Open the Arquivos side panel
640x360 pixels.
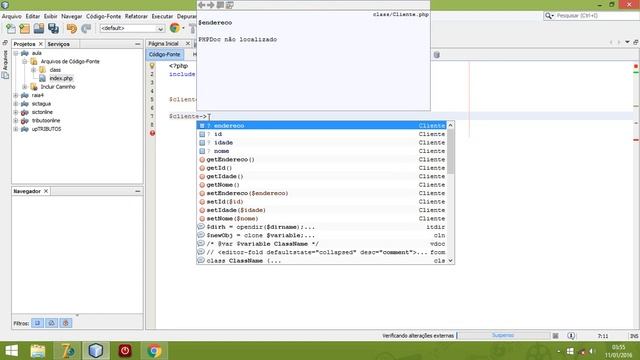click(5, 60)
